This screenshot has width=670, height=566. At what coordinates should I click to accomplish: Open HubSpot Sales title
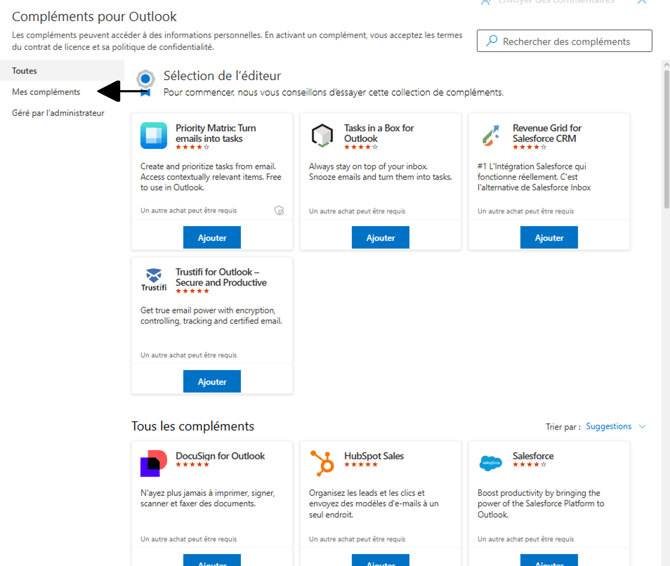click(374, 456)
